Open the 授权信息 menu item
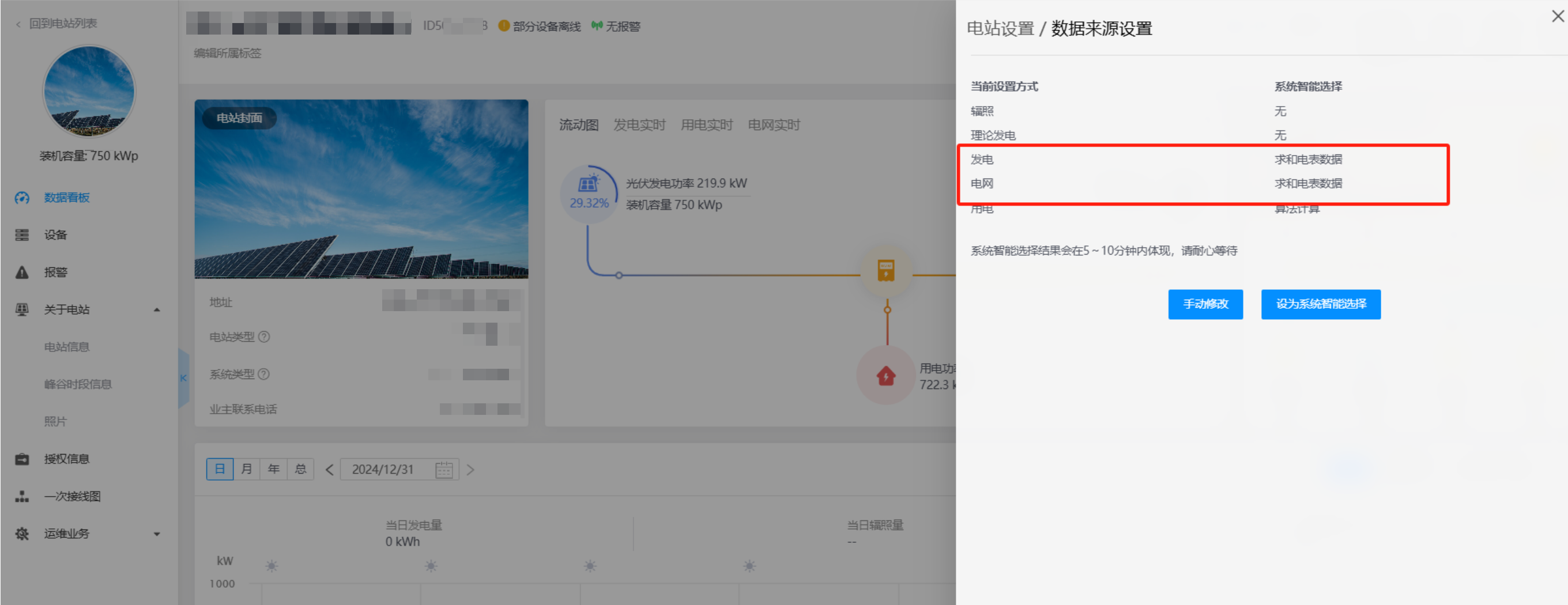Viewport: 1568px width, 605px height. 67,459
